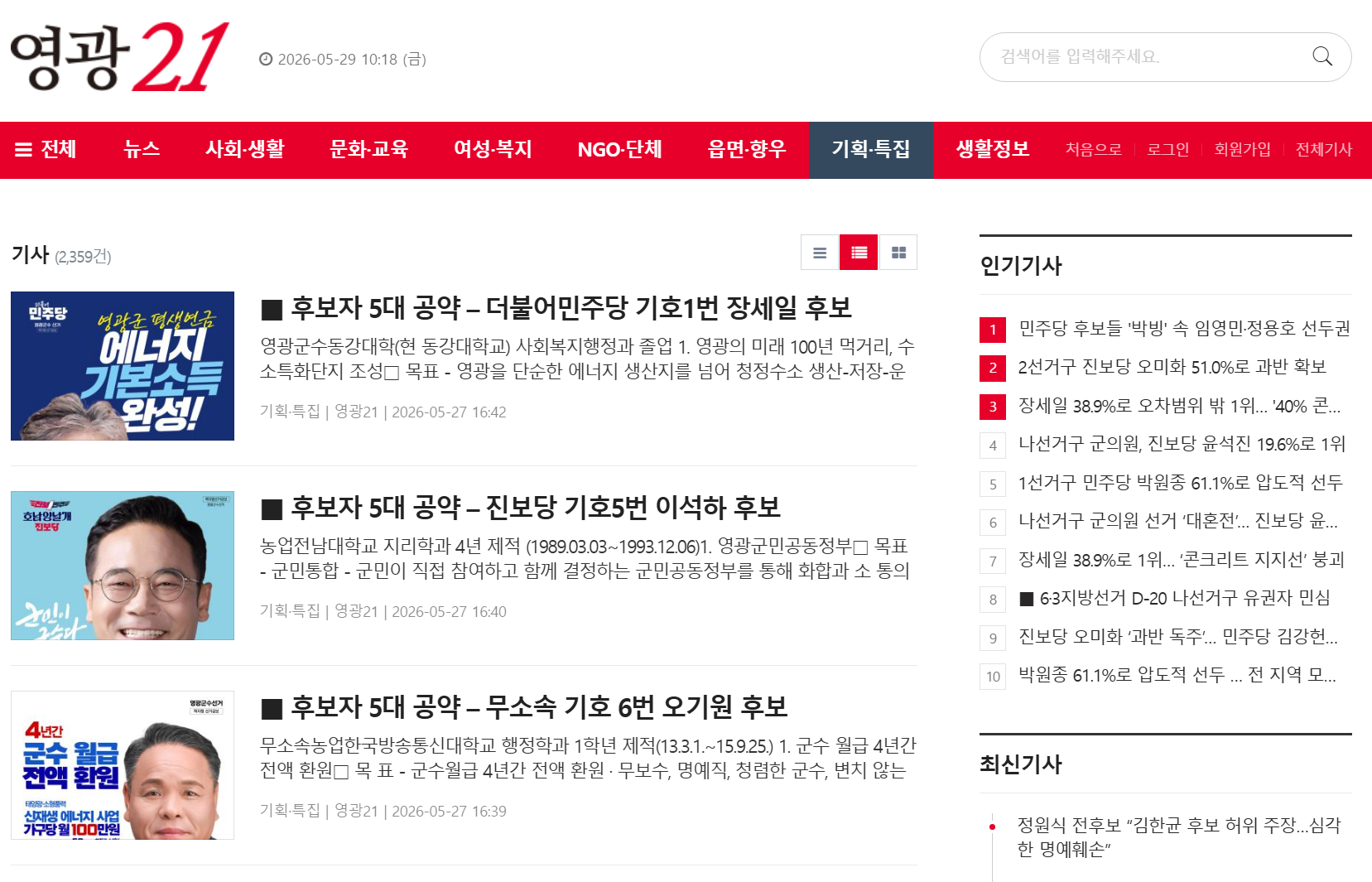The height and width of the screenshot is (882, 1372).
Task: Open the 생활정보 section
Action: (x=993, y=150)
